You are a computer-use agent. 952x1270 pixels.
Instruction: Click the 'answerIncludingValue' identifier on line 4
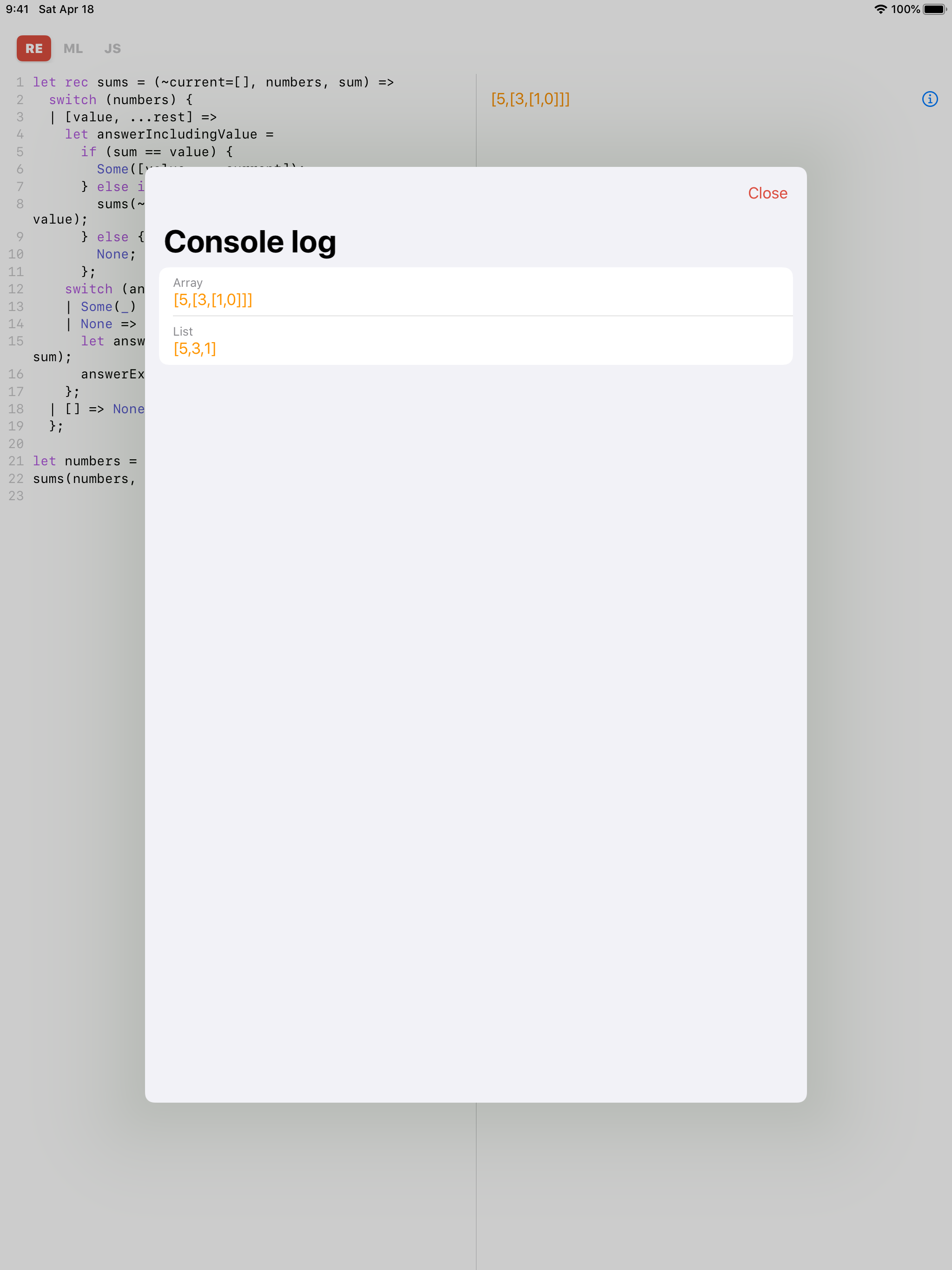[x=176, y=134]
